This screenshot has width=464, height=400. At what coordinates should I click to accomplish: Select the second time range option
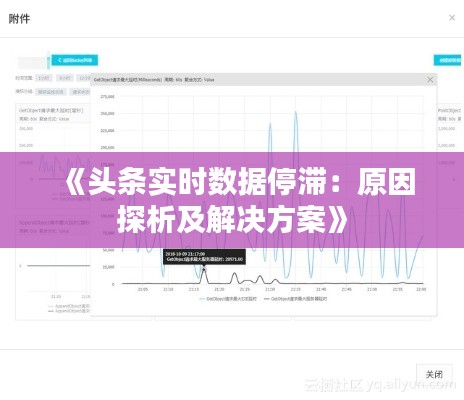64,78
